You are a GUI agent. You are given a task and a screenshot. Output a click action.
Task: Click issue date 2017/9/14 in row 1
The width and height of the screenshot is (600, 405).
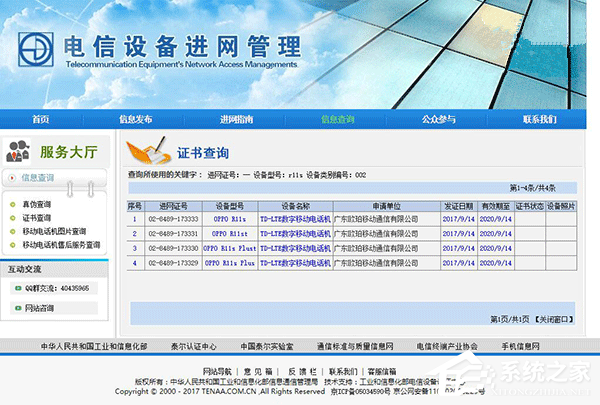458,219
